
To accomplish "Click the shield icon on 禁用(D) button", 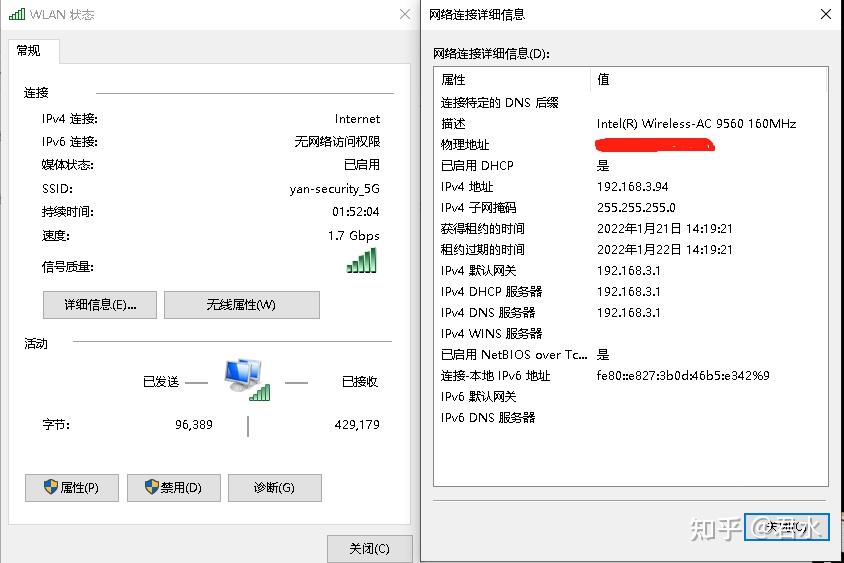I will [x=152, y=487].
